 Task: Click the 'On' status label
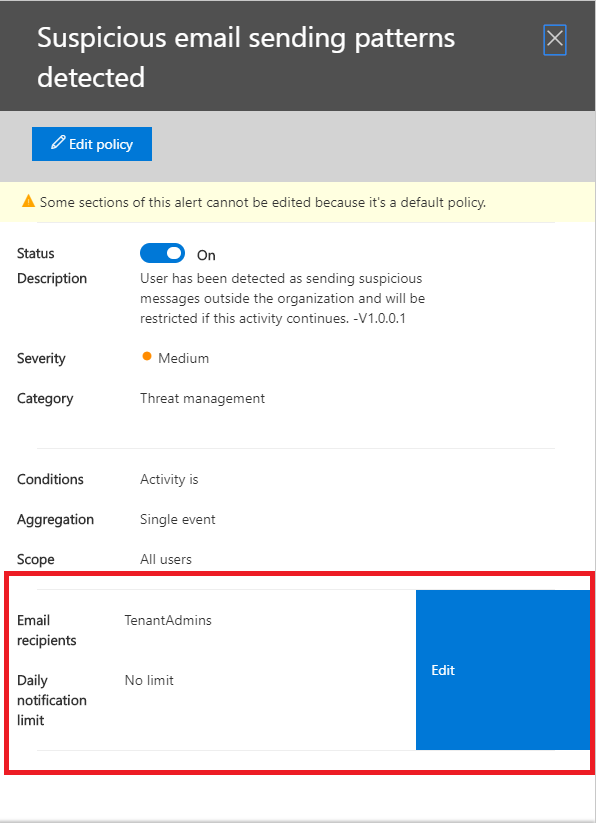pos(206,256)
